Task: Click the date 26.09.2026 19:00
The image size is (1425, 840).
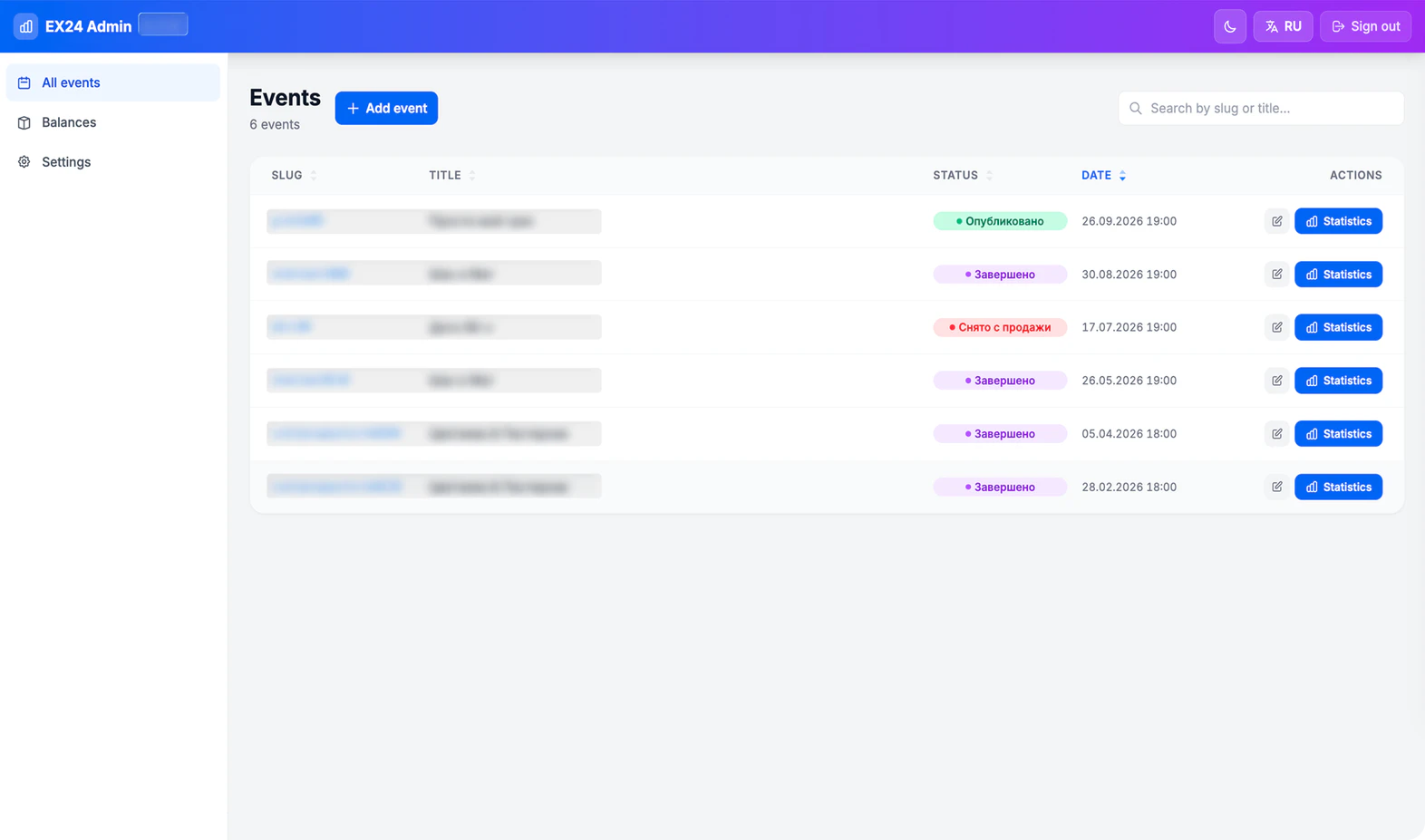Action: point(1129,221)
